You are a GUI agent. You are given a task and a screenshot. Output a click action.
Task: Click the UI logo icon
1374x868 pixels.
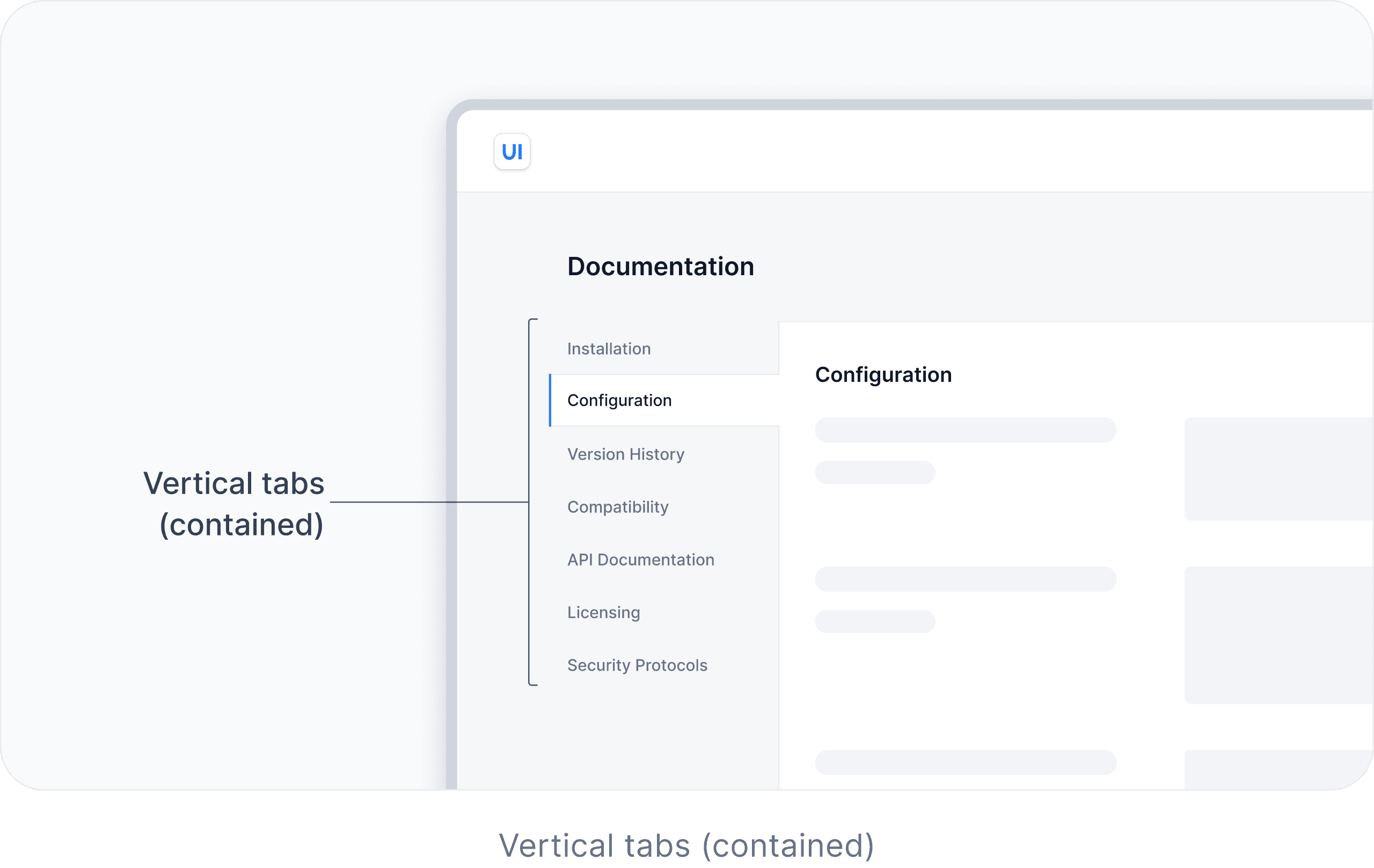(x=512, y=152)
